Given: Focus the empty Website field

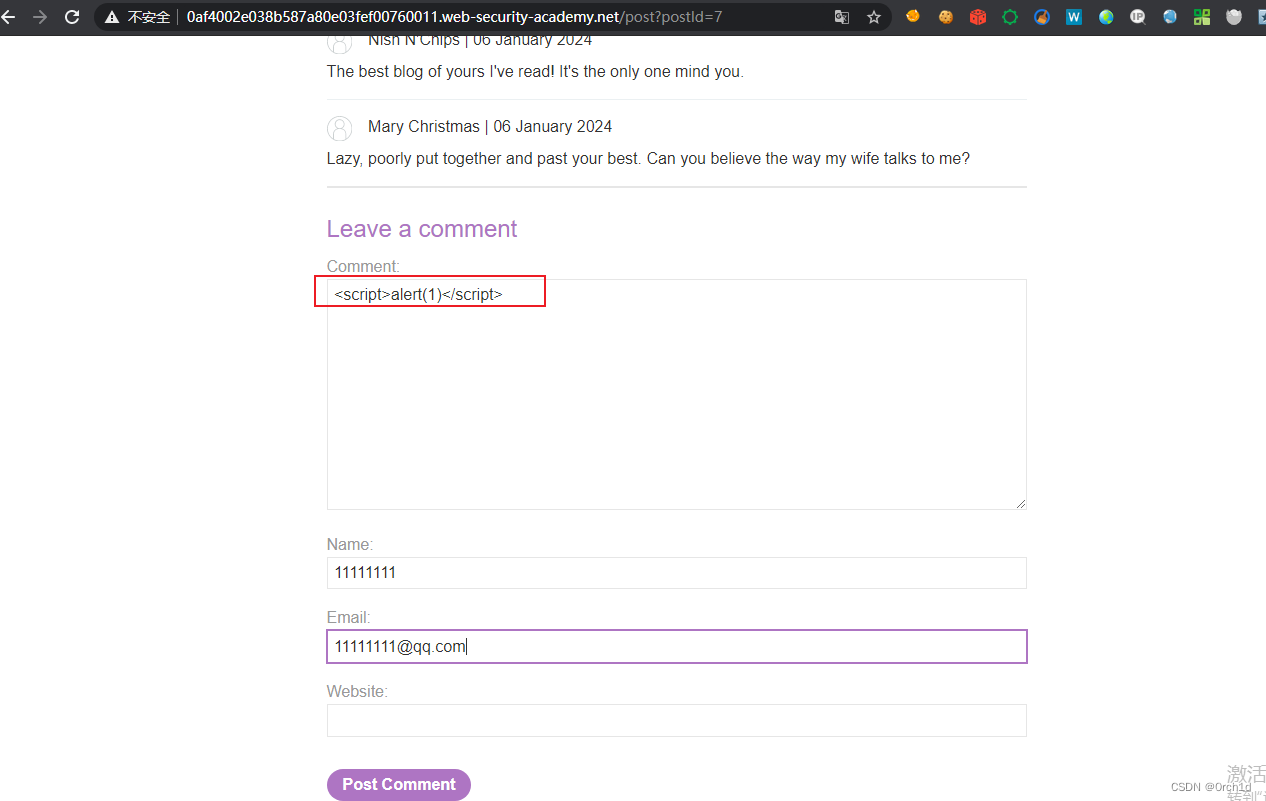Looking at the screenshot, I should click(676, 720).
